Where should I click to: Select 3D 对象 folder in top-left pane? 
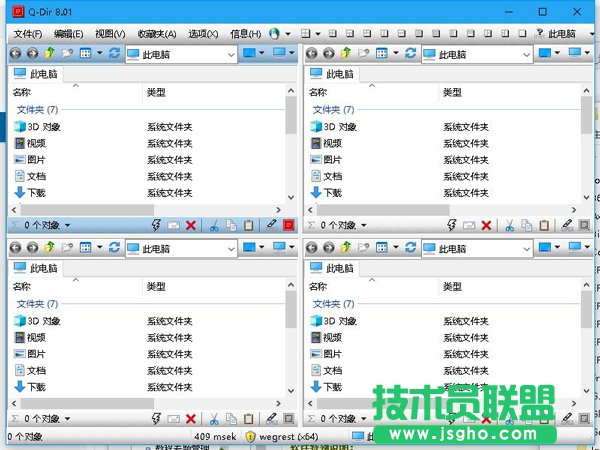(43, 127)
